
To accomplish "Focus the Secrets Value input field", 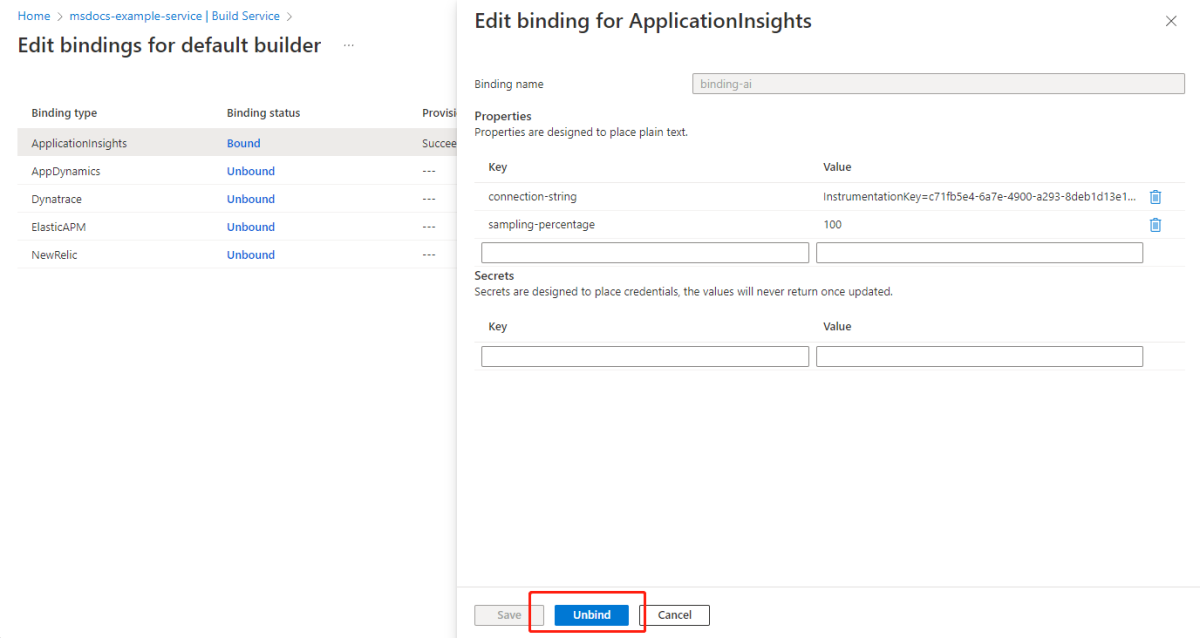I will pos(979,357).
